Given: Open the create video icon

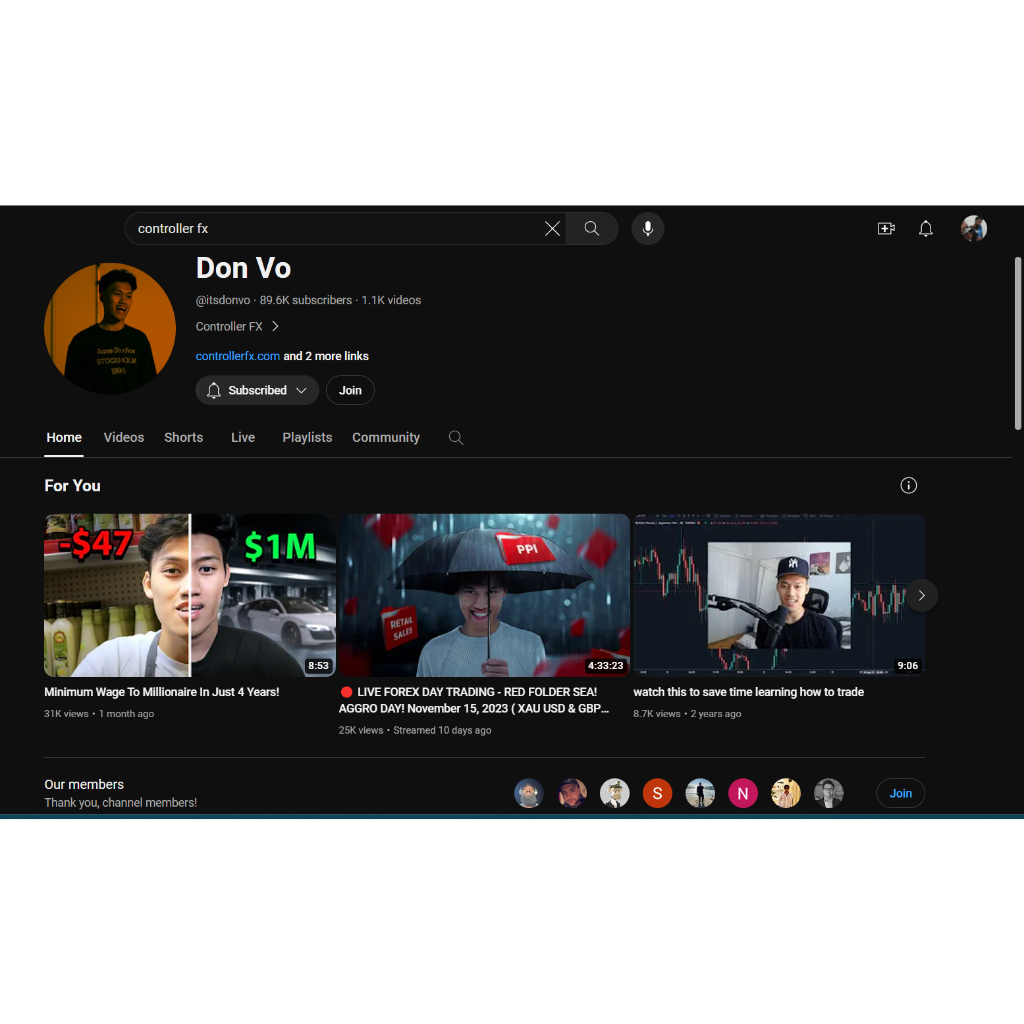Looking at the screenshot, I should click(x=886, y=229).
